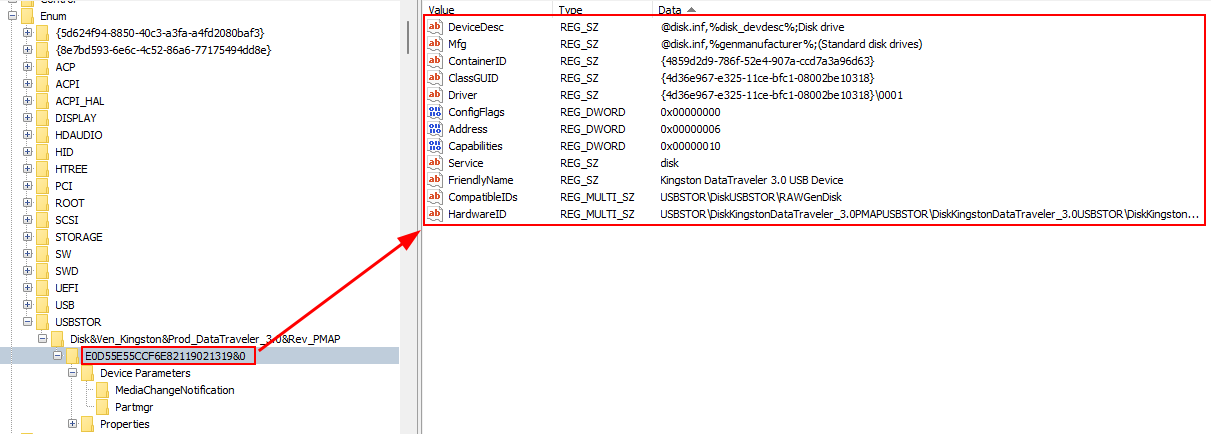Click the folder icon next to DISPLAY

coord(43,118)
